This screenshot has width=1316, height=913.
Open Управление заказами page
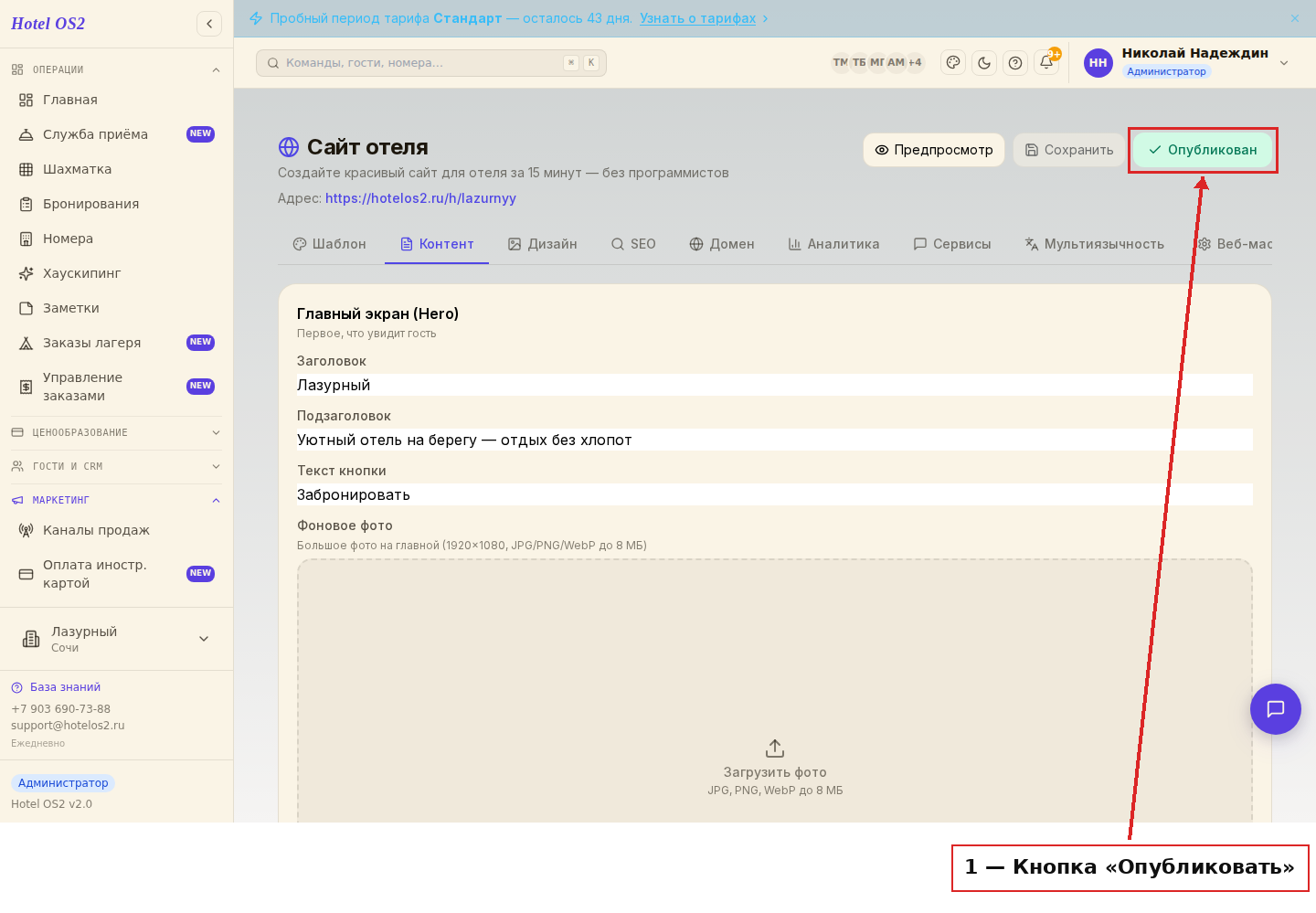pos(116,387)
